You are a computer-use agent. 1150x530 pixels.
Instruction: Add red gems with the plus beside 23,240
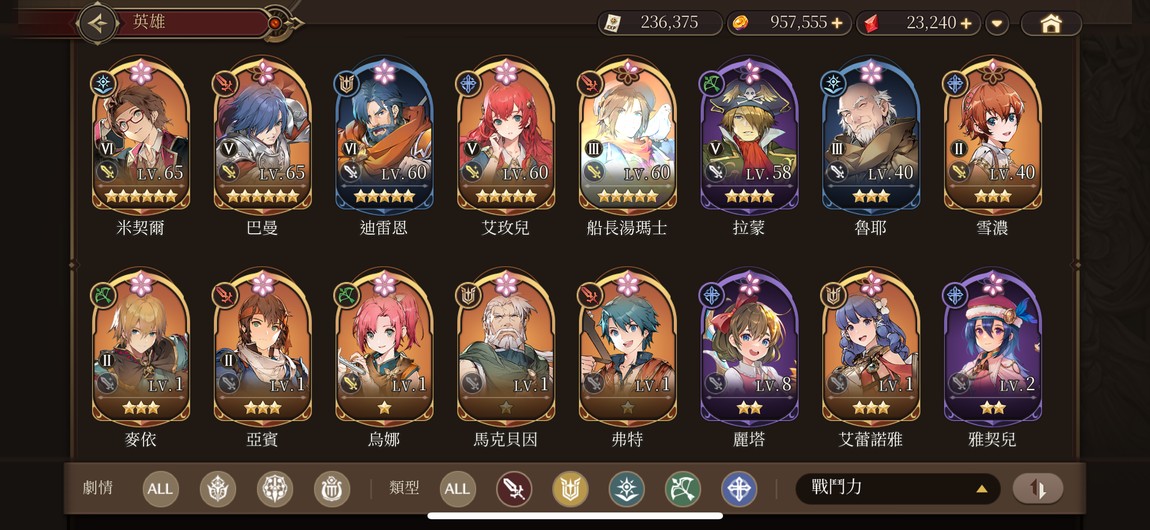coord(966,23)
